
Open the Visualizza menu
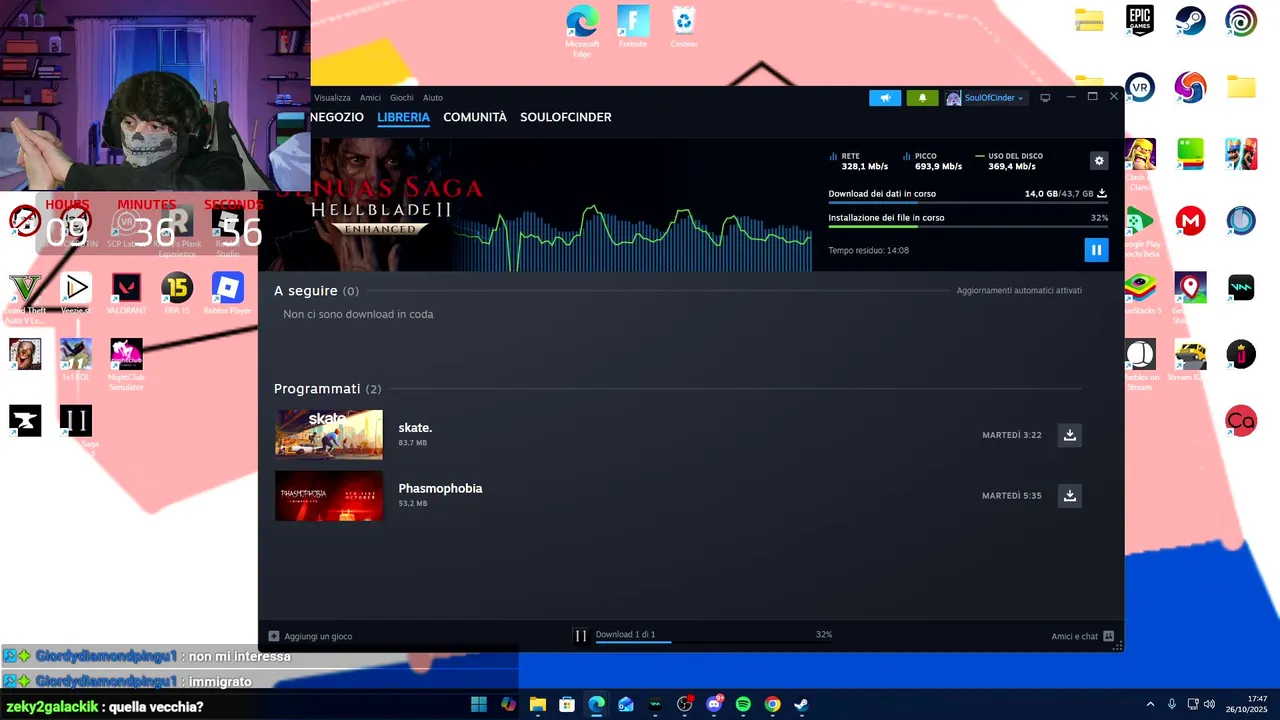click(332, 98)
